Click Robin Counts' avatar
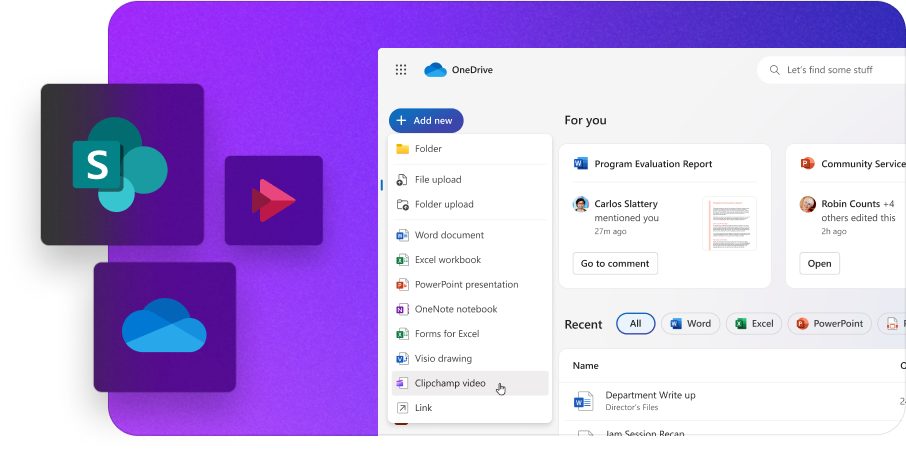906x453 pixels. (x=807, y=205)
